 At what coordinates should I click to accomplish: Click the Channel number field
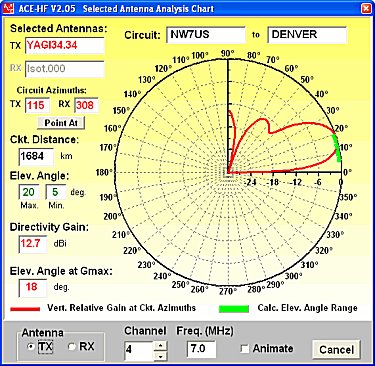139,350
